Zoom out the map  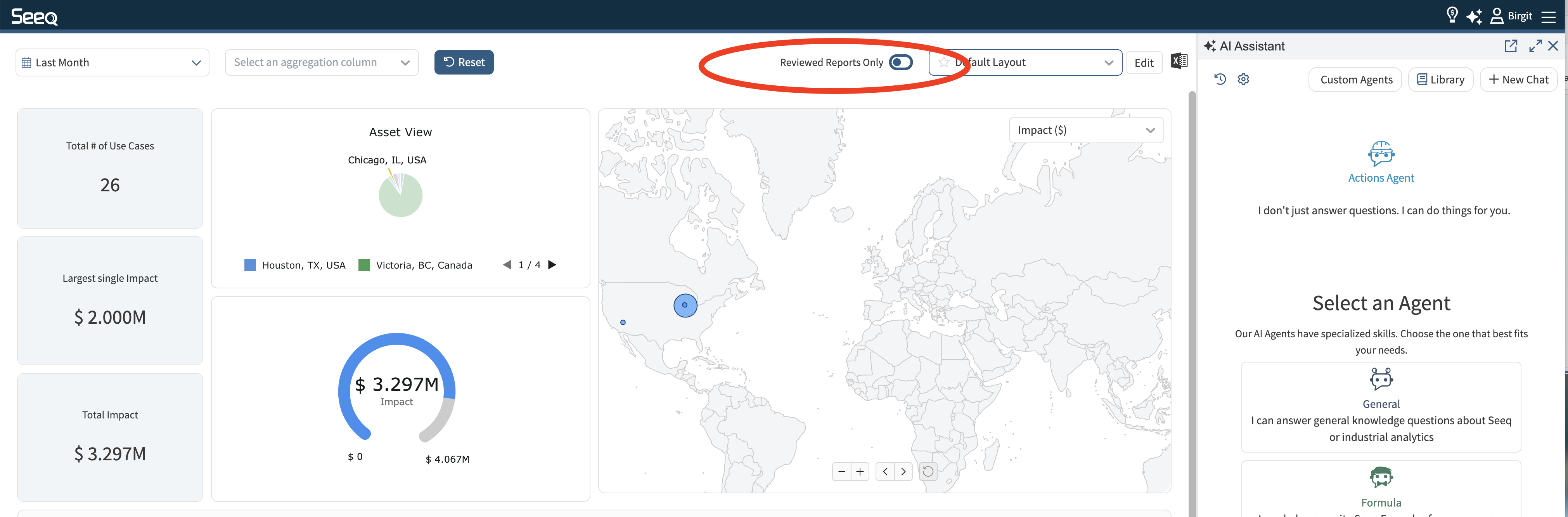point(841,471)
